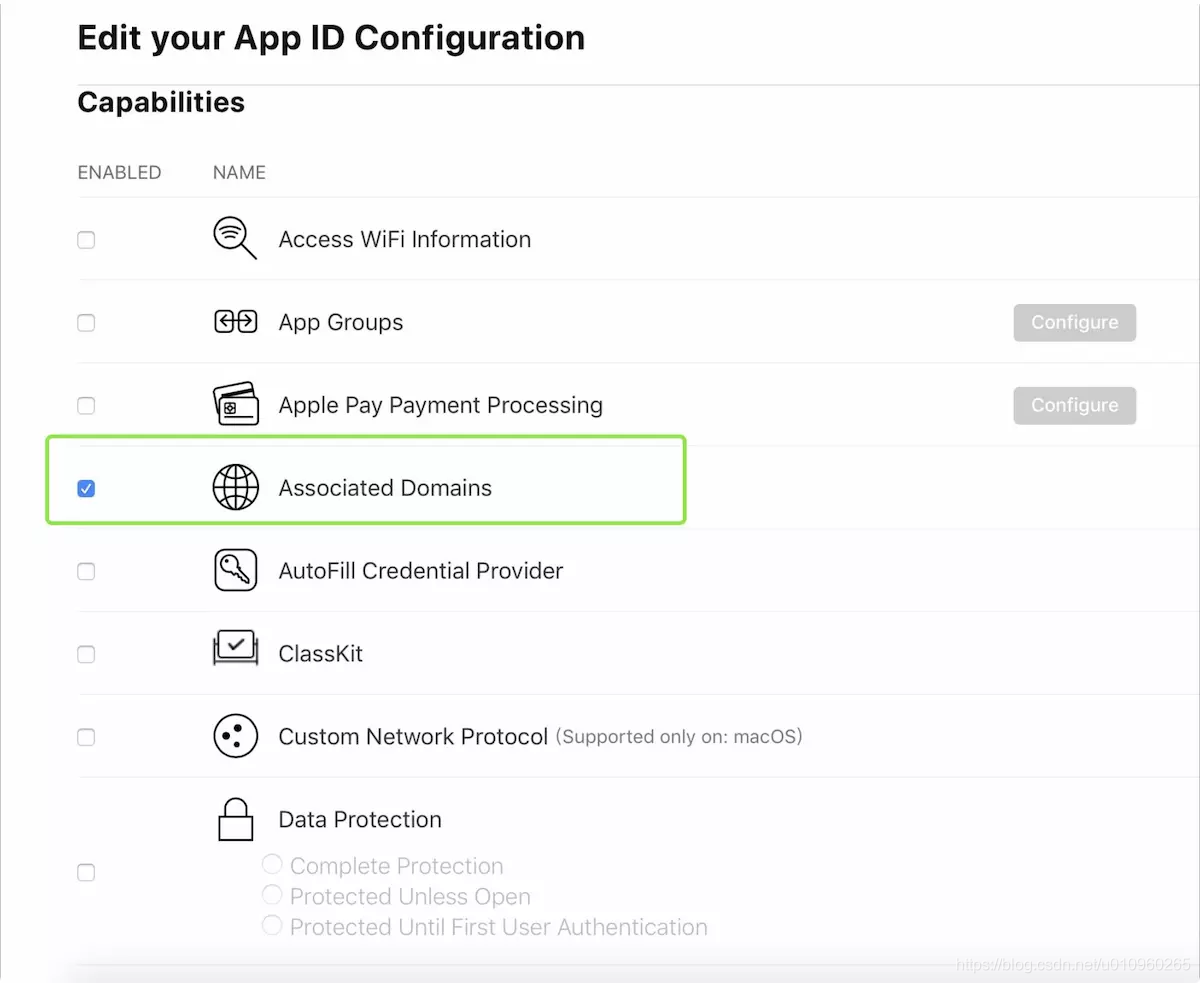Enable the AutoFill Credential Provider checkbox
Screen dimensions: 1200x983
click(x=86, y=572)
